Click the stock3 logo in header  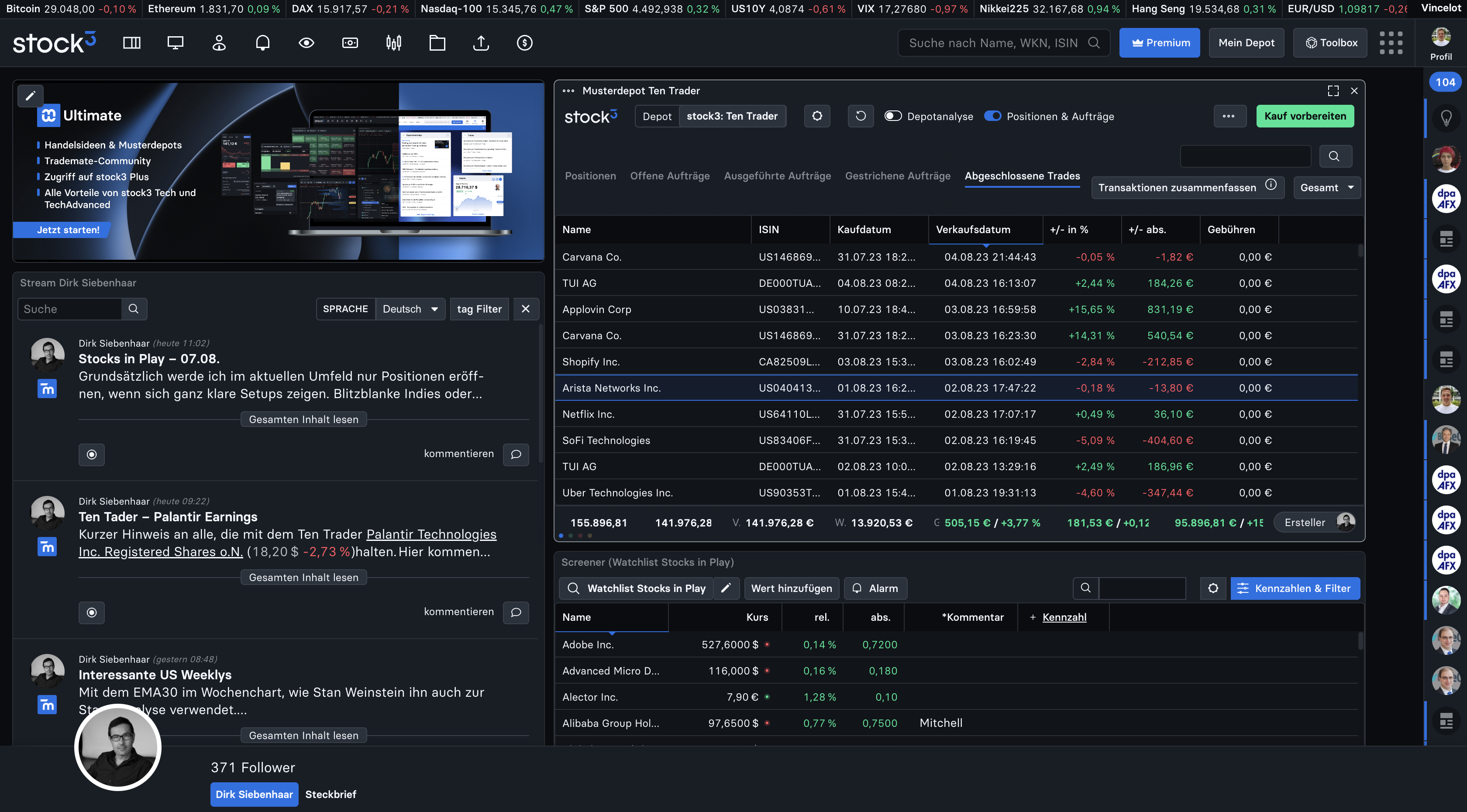(x=54, y=43)
